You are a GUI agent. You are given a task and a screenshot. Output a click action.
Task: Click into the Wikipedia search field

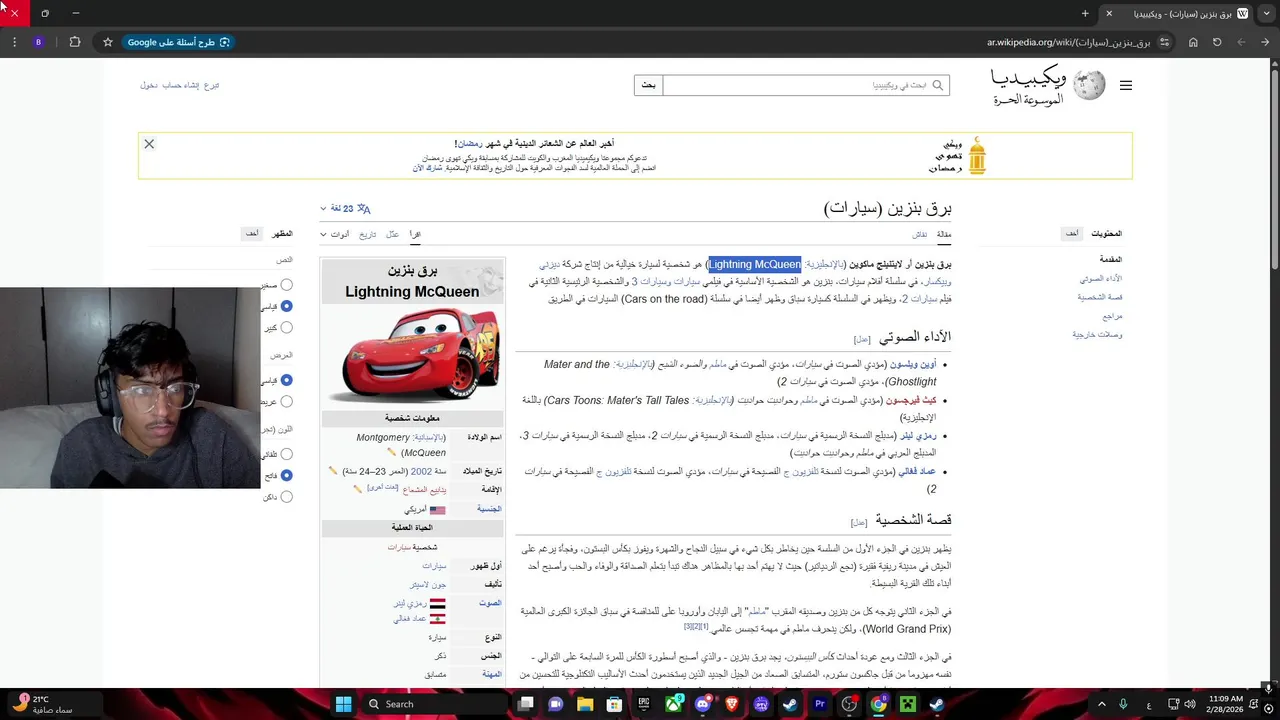tap(805, 85)
